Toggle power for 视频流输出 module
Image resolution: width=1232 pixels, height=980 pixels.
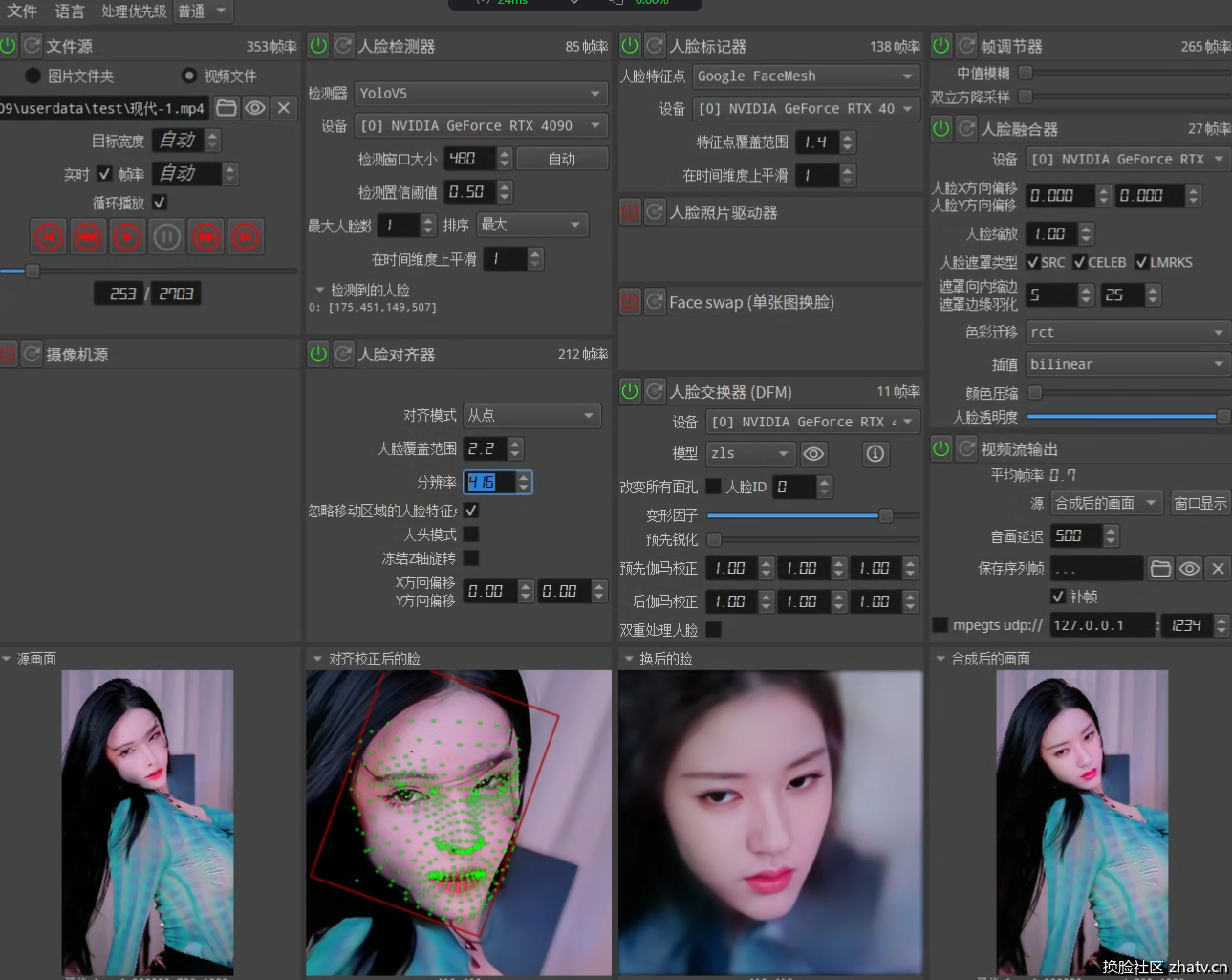click(x=941, y=447)
